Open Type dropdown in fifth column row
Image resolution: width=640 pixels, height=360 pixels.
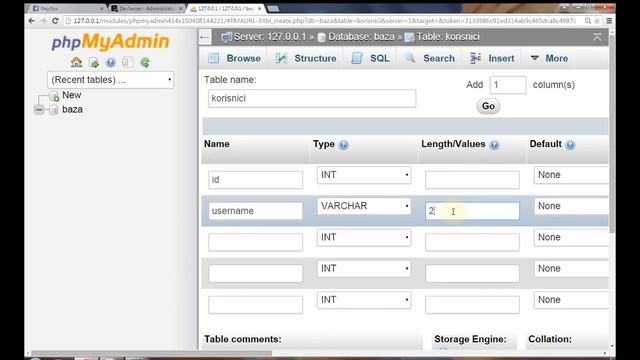tap(364, 300)
